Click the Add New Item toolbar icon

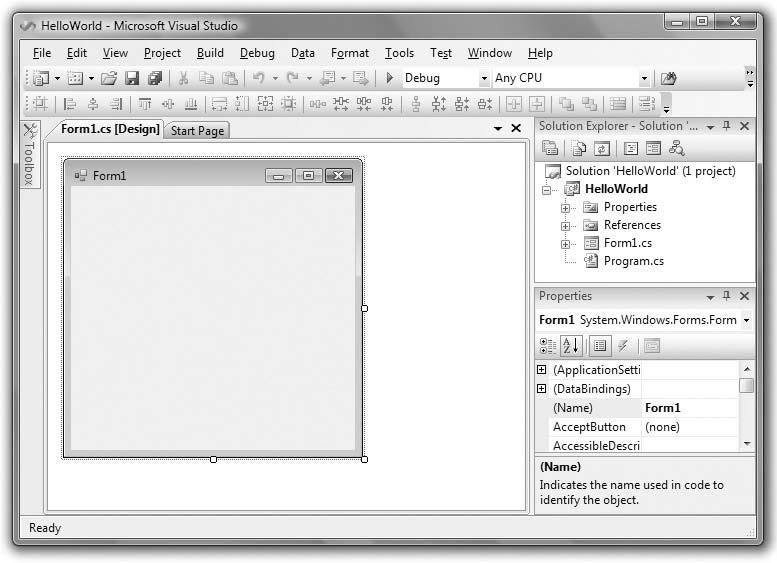pyautogui.click(x=75, y=78)
